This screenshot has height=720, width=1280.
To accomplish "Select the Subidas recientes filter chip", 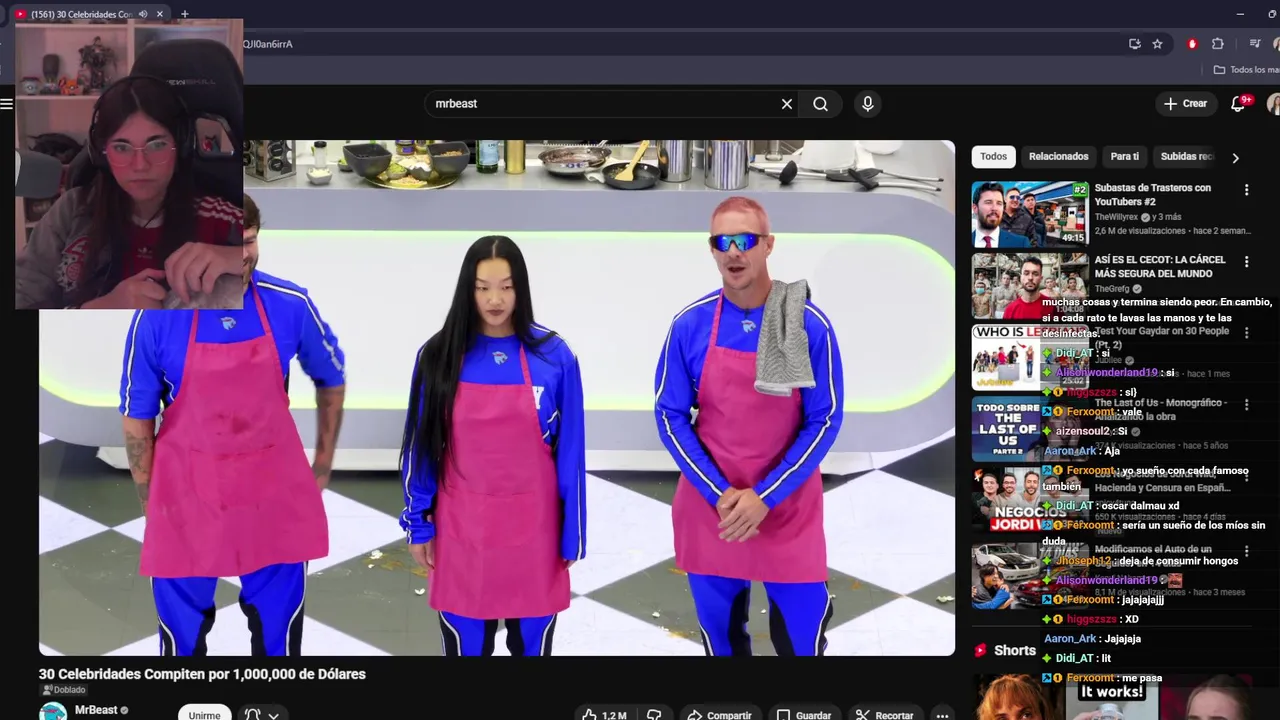I will click(1187, 157).
